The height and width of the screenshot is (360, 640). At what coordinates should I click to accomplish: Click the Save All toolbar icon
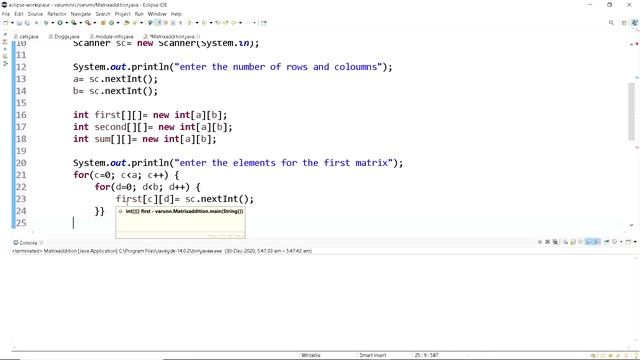(27, 23)
